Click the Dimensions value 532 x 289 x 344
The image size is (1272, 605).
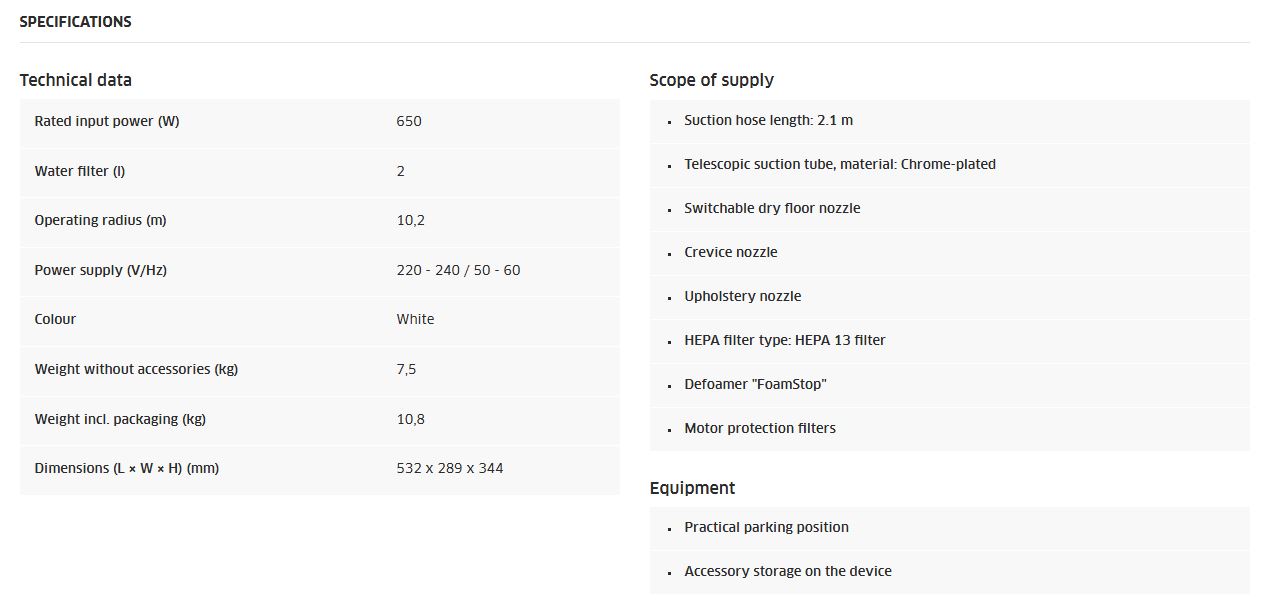450,468
